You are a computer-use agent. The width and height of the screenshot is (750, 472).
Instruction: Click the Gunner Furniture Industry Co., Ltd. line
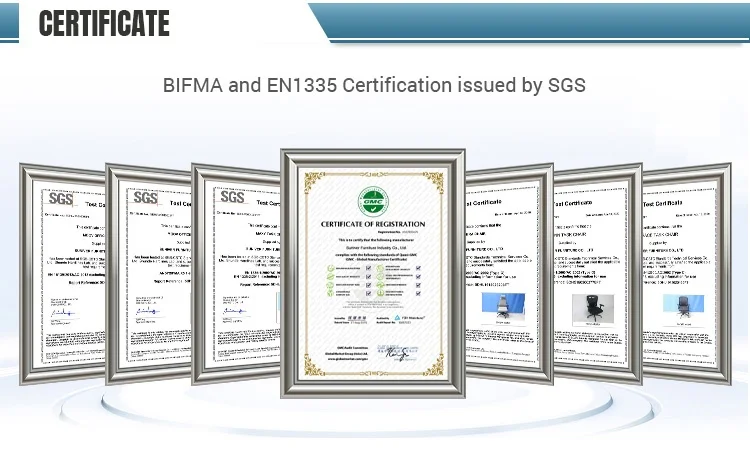tap(376, 248)
